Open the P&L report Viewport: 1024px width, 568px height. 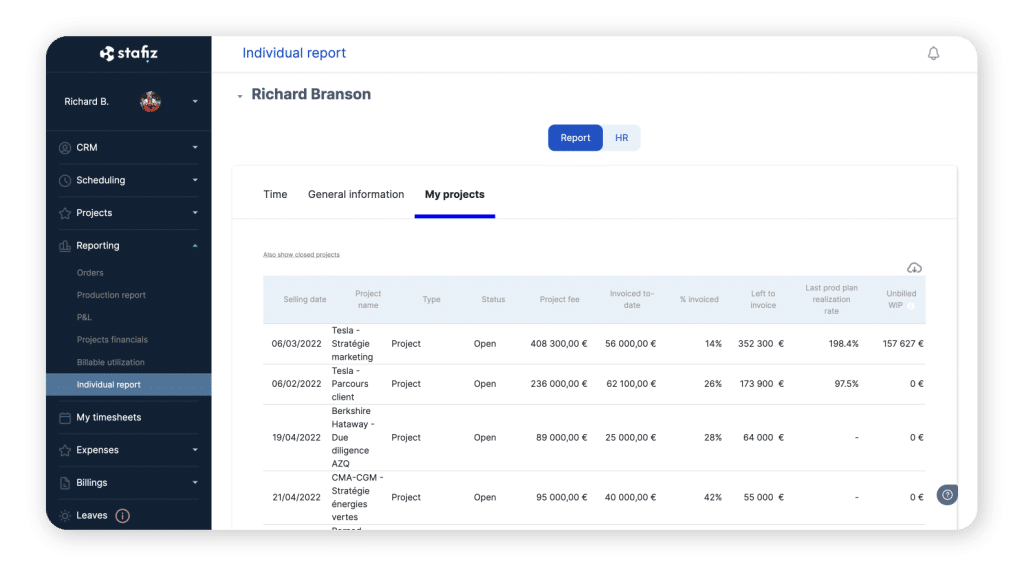tap(84, 317)
